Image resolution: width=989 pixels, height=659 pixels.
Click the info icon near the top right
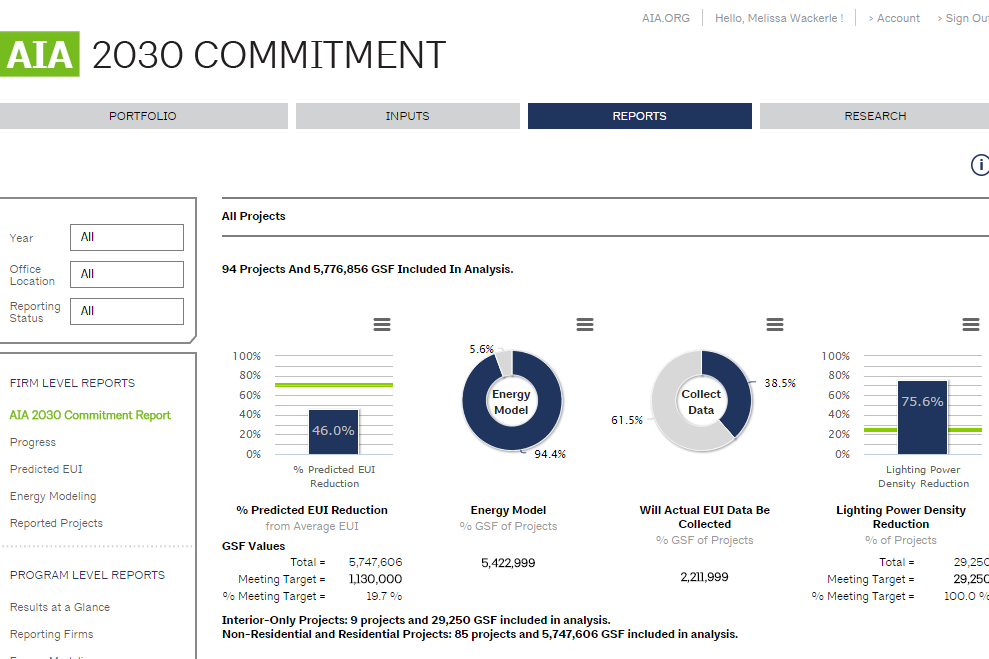[980, 165]
